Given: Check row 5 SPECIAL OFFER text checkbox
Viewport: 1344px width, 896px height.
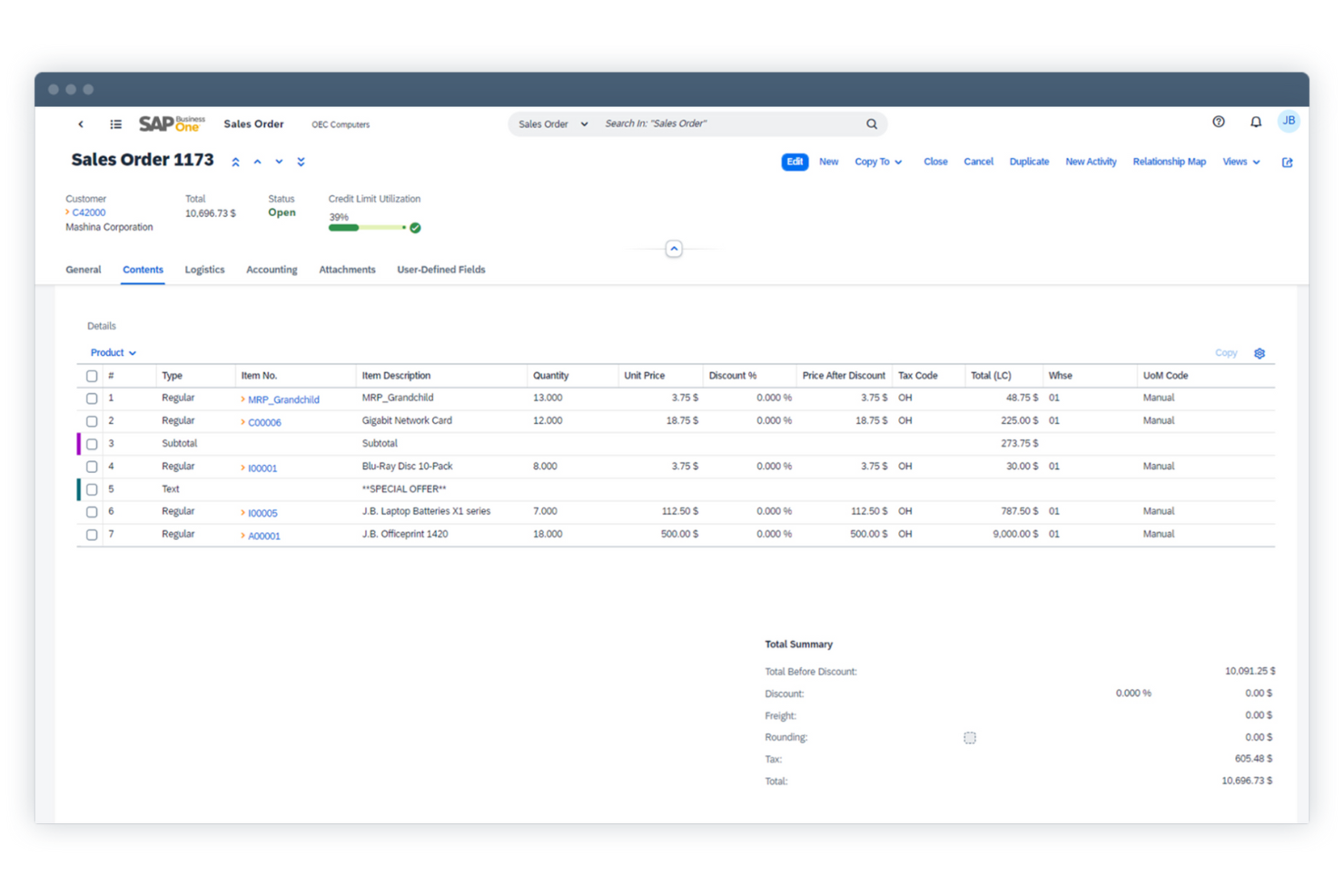Looking at the screenshot, I should [92, 489].
